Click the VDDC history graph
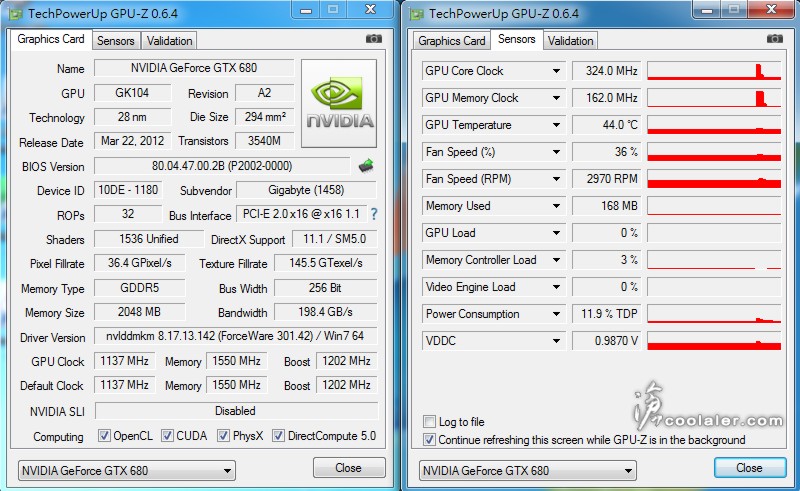The height and width of the screenshot is (491, 800). (714, 341)
